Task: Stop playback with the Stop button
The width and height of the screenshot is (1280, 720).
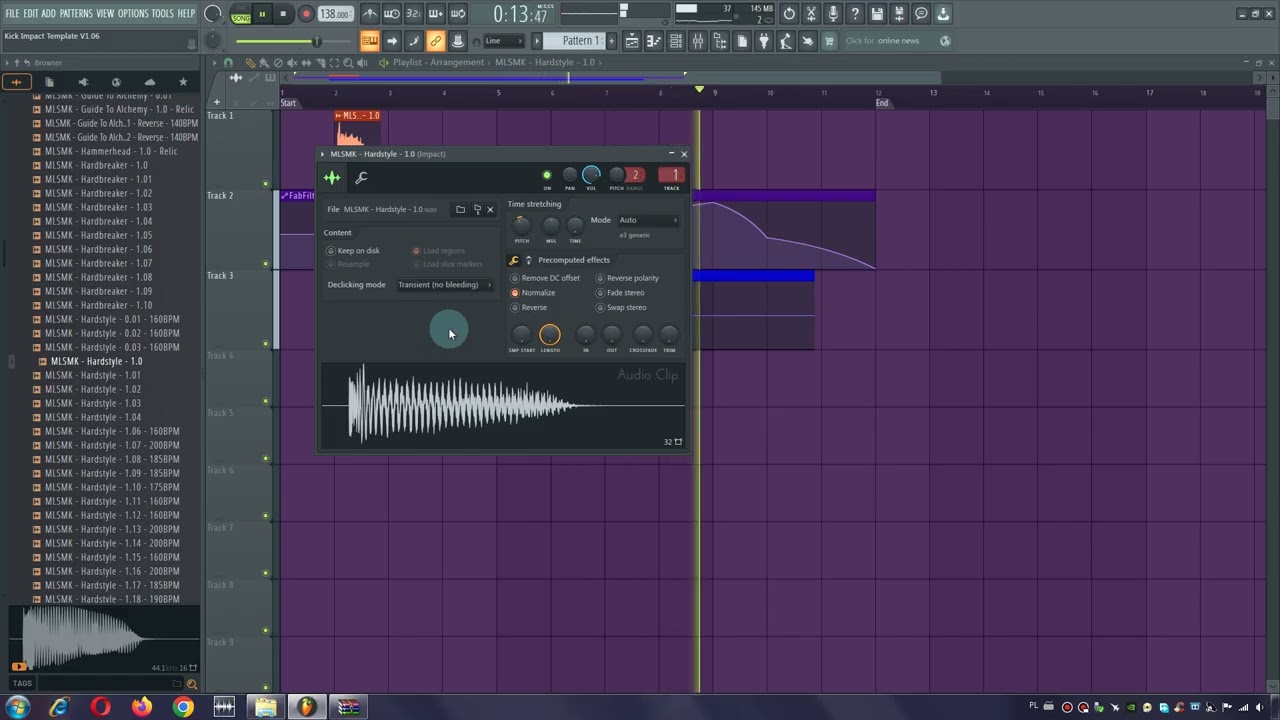Action: [x=283, y=14]
